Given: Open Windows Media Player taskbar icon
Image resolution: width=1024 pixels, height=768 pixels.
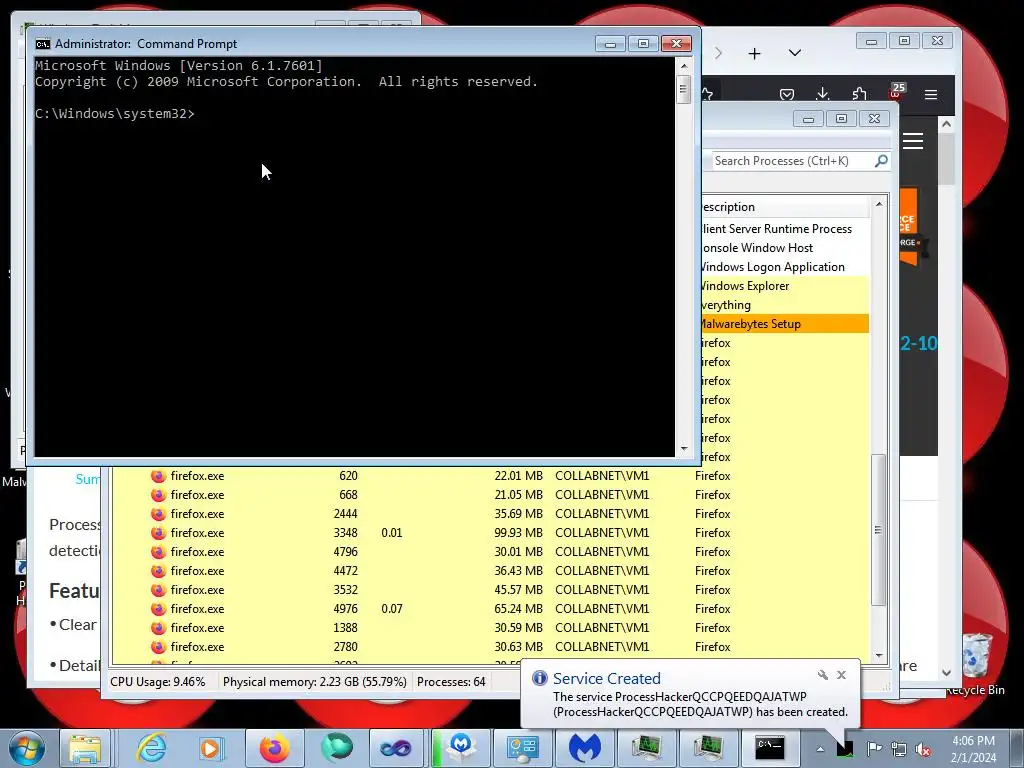Looking at the screenshot, I should point(211,748).
